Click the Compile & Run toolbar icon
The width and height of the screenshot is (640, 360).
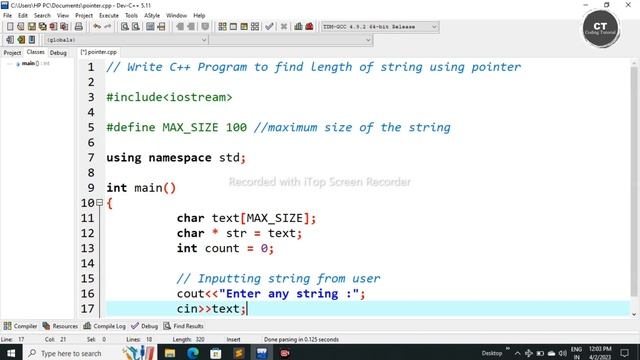244,27
